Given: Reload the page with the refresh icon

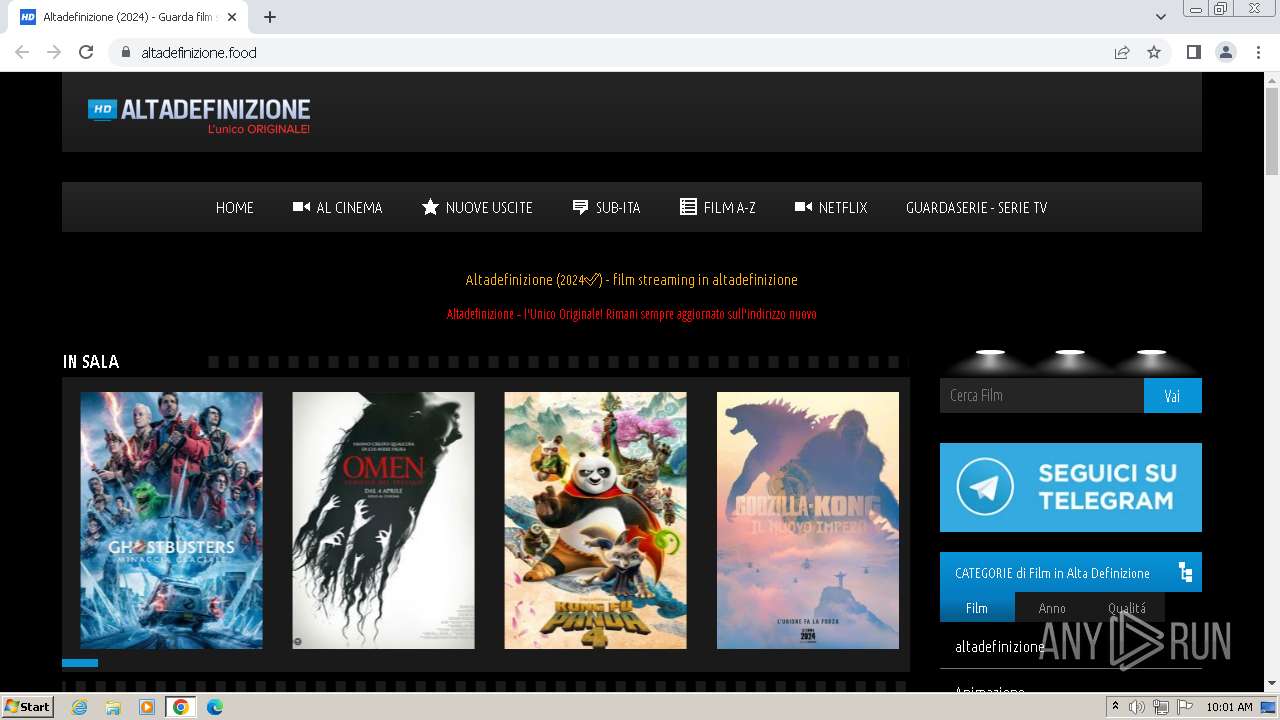Looking at the screenshot, I should point(86,52).
